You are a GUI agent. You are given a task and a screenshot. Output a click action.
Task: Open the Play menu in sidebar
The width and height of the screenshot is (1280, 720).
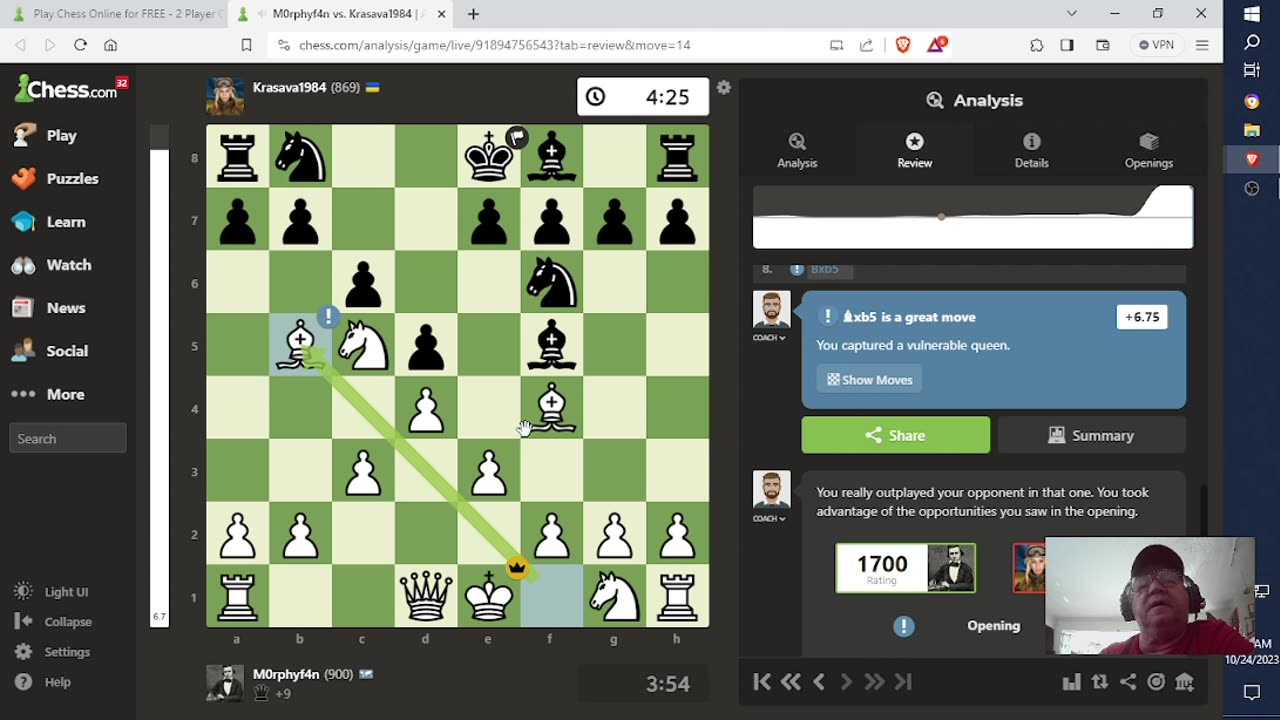[45, 135]
